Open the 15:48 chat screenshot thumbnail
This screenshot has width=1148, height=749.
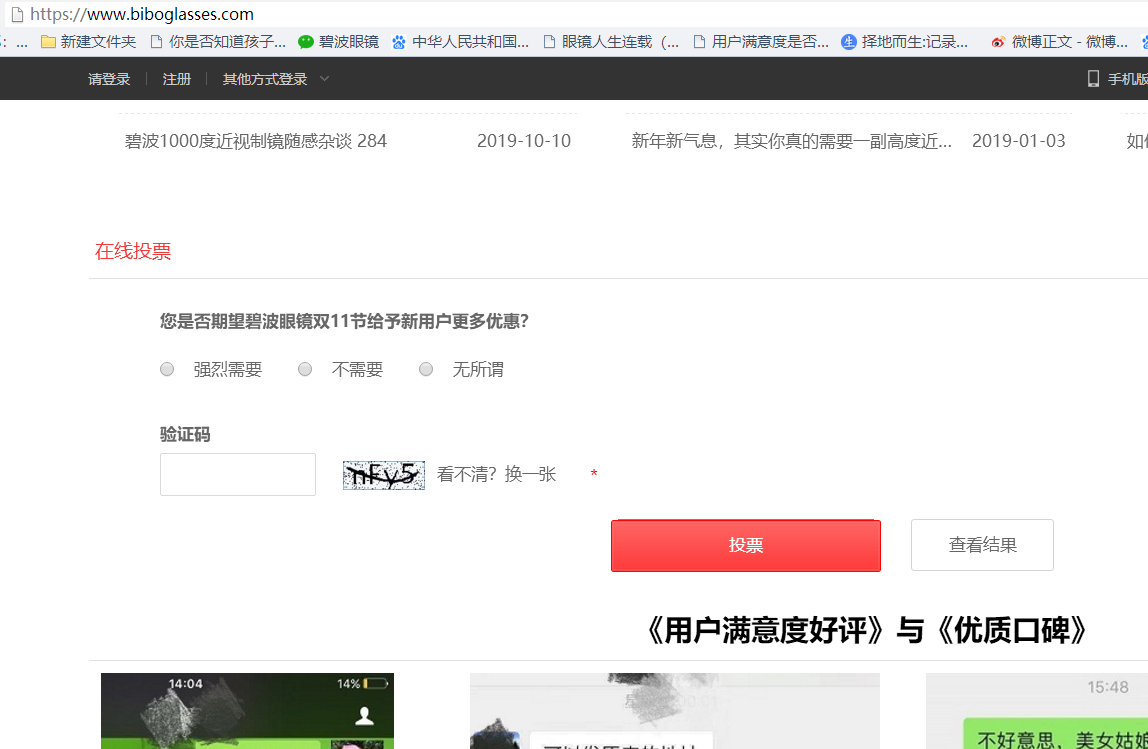click(1037, 711)
